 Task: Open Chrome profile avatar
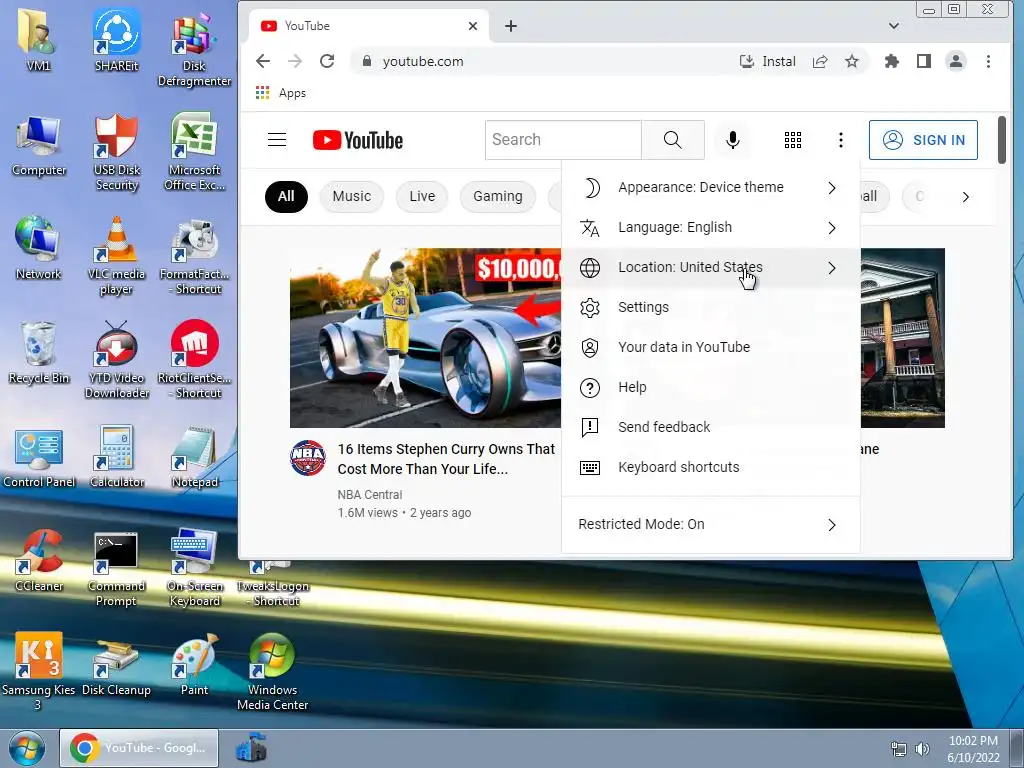pos(955,61)
